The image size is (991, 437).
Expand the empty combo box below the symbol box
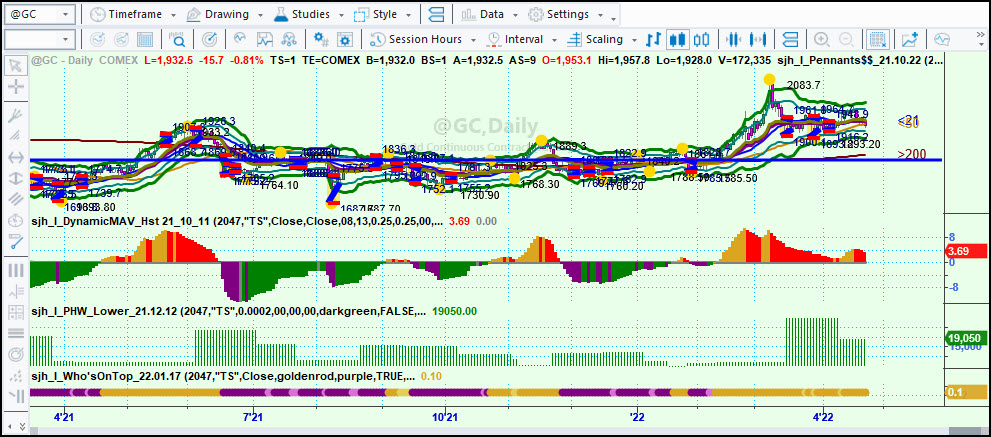point(66,39)
